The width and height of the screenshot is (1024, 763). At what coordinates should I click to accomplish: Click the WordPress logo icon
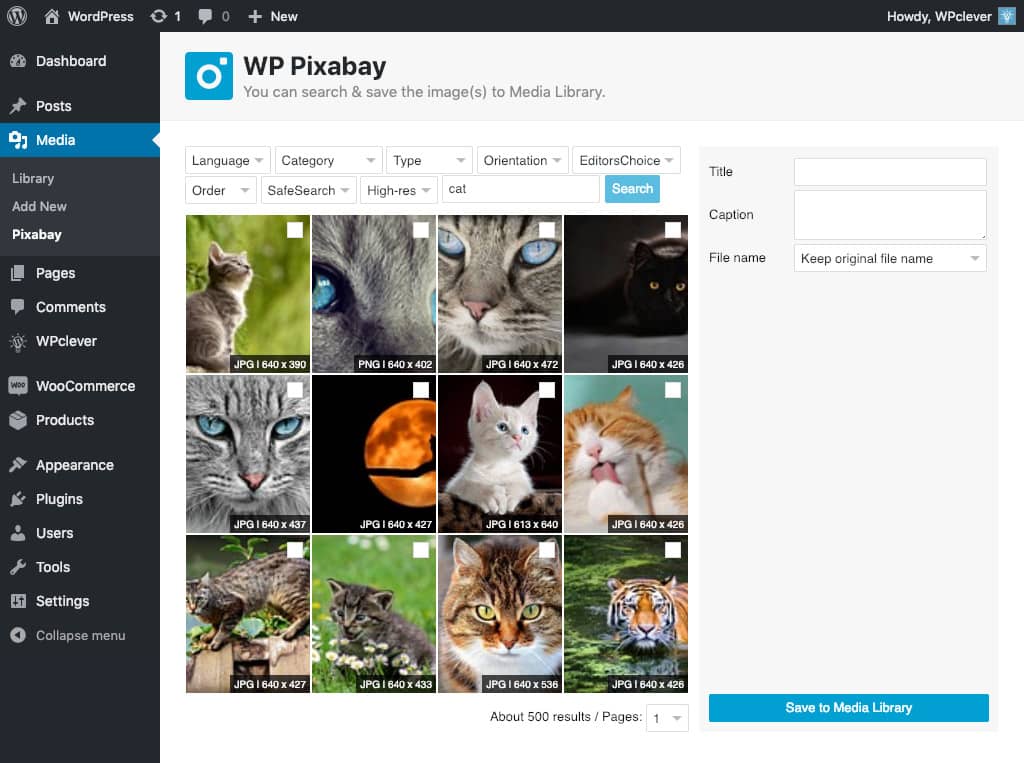coord(17,16)
